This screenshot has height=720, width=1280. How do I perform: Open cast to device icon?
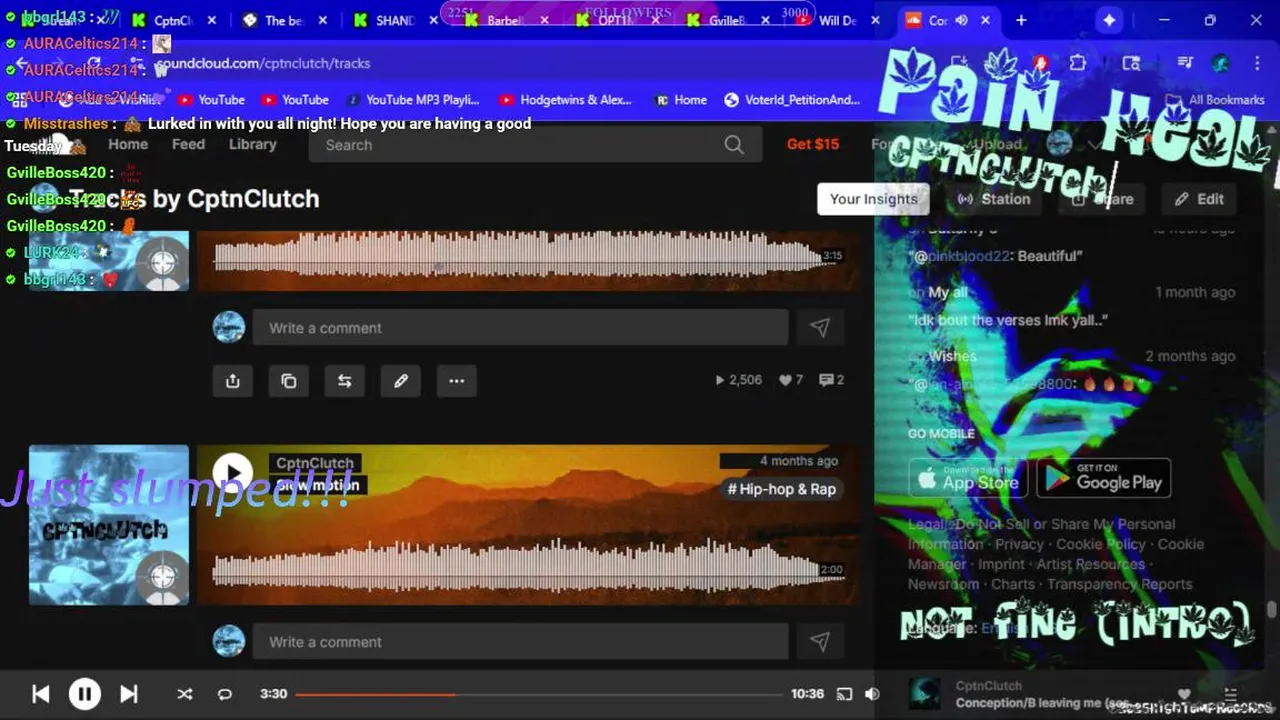pos(844,694)
